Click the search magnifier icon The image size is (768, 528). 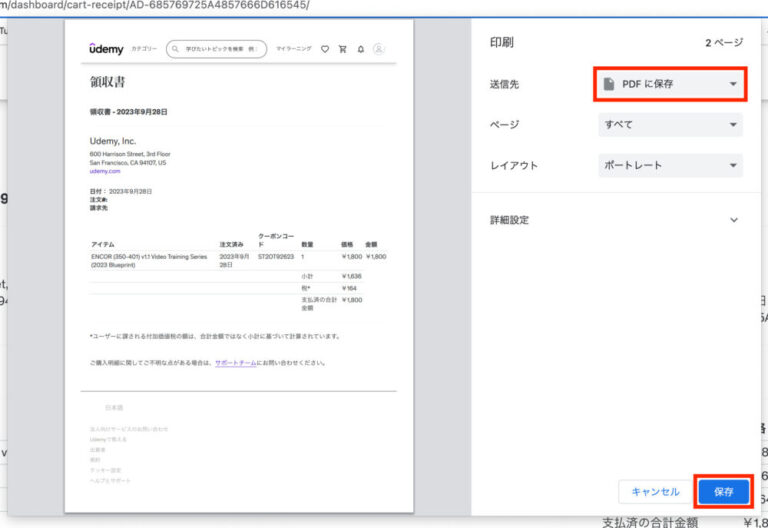click(x=175, y=48)
